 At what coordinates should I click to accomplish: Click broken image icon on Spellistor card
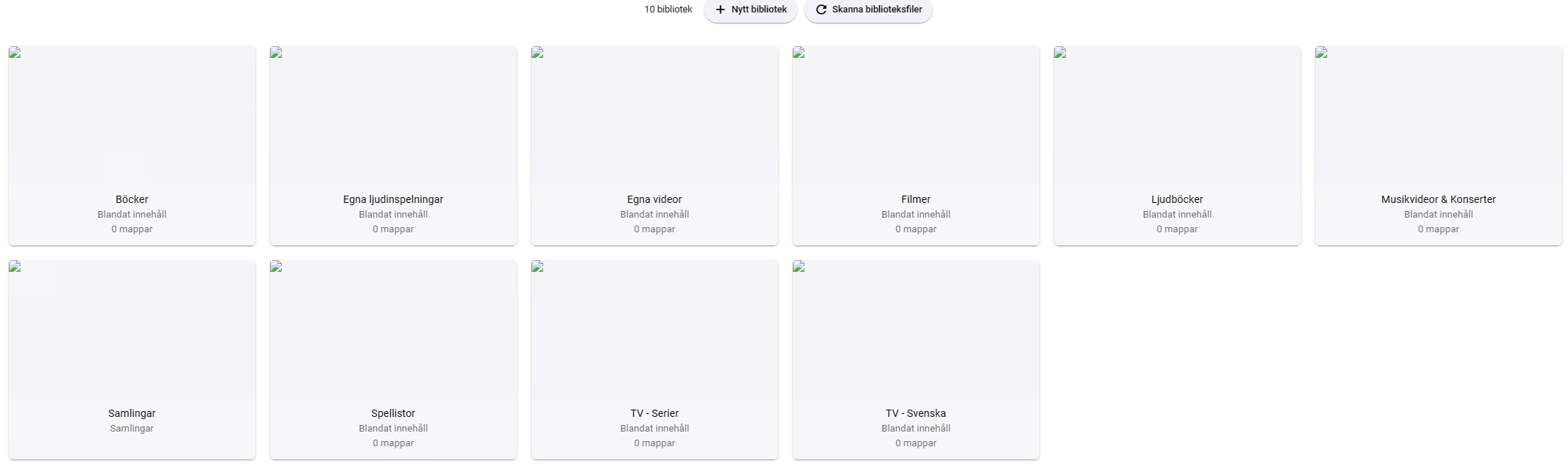click(276, 267)
